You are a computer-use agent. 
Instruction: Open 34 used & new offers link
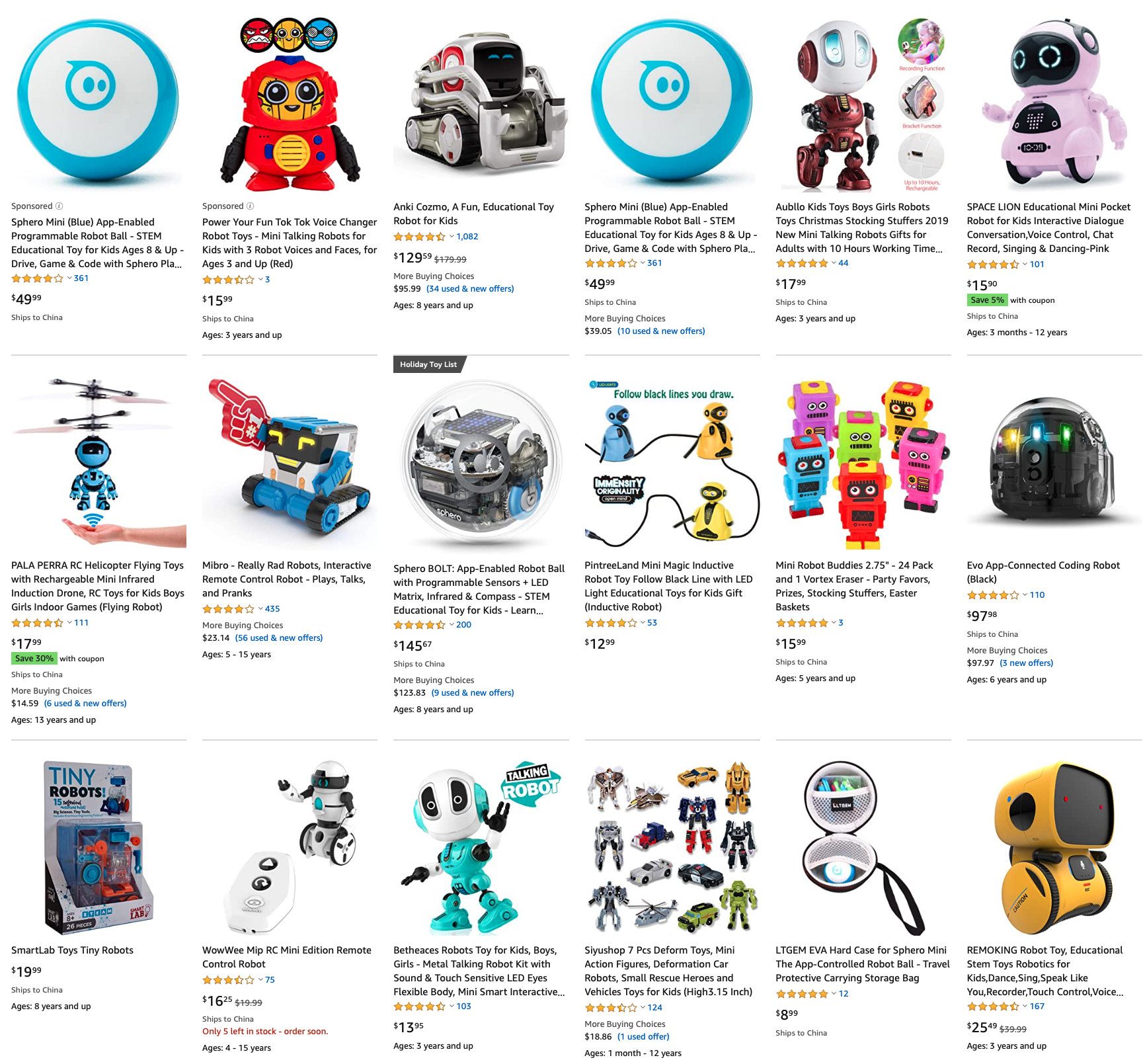click(x=470, y=289)
